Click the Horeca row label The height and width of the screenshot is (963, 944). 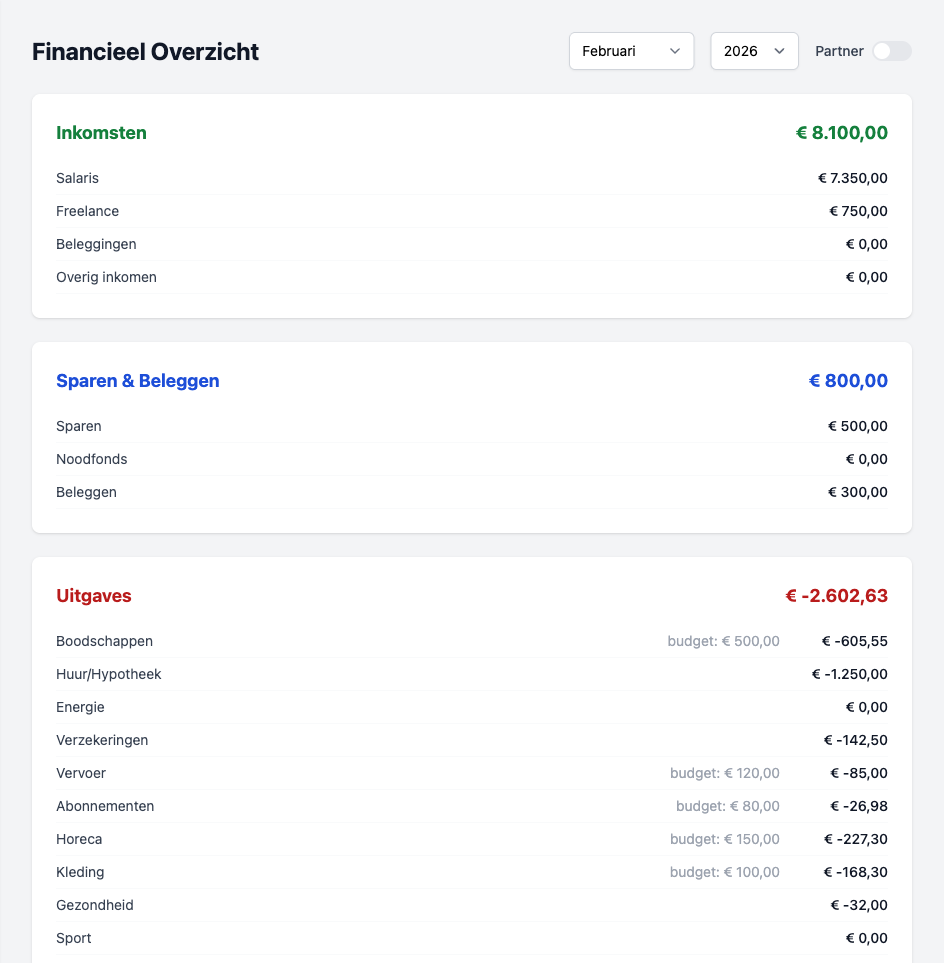click(79, 840)
